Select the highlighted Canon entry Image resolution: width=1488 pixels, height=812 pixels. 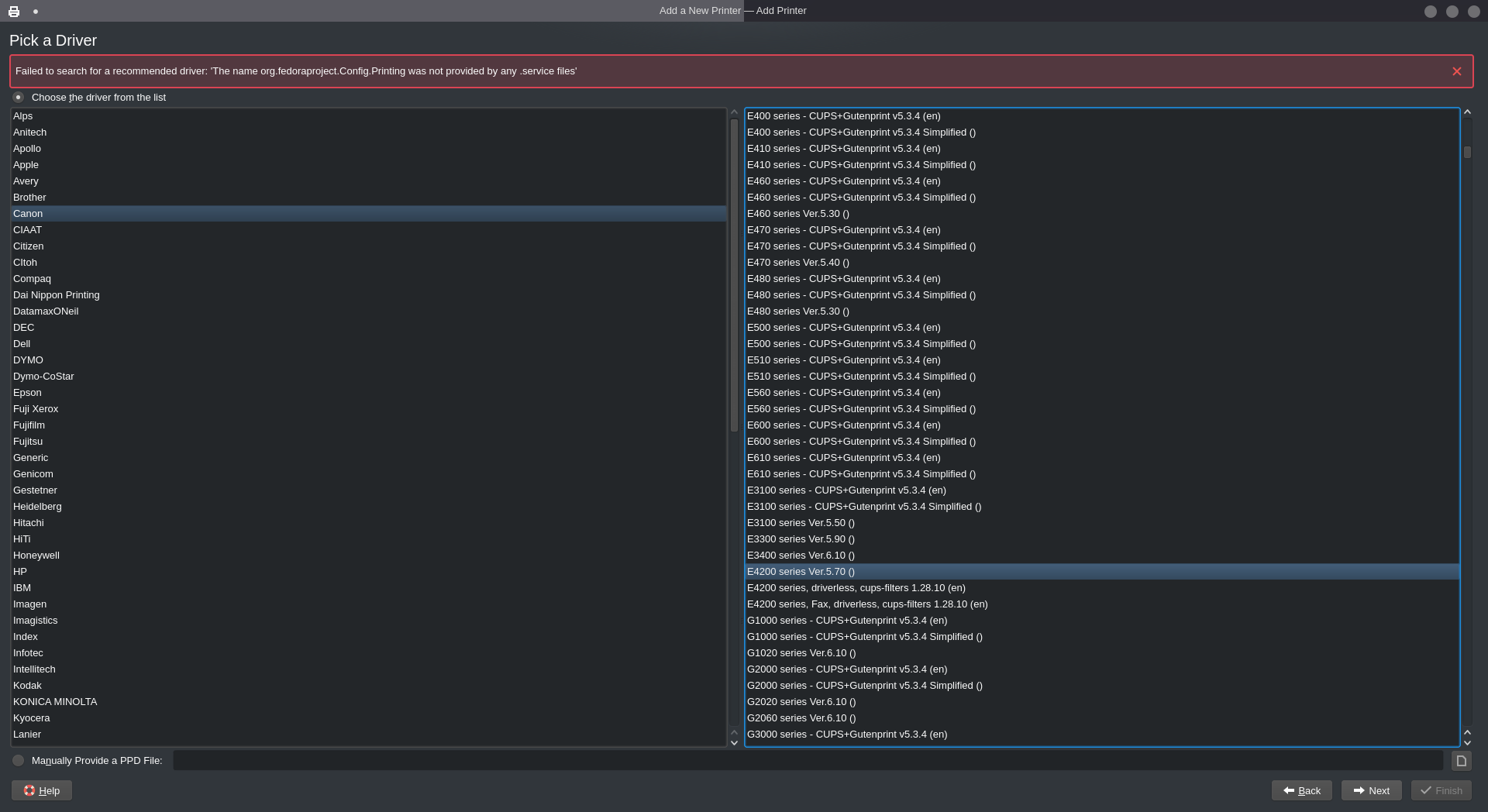point(369,214)
